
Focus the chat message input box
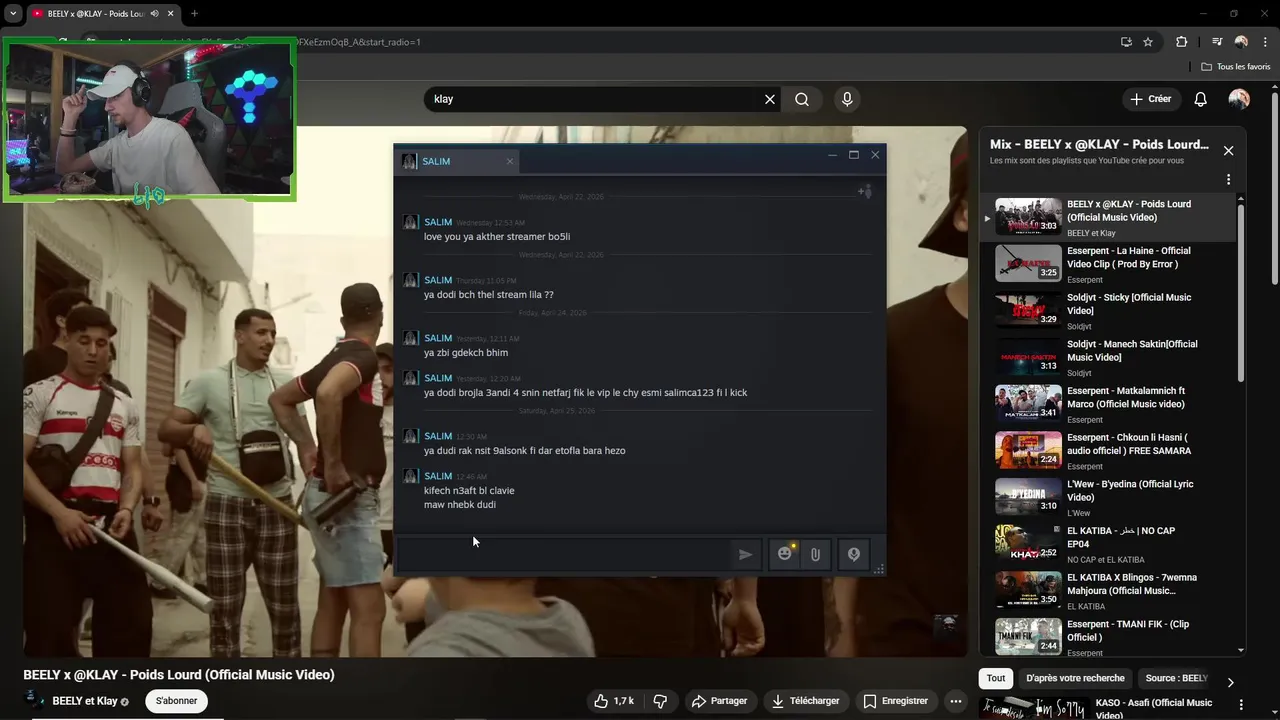click(565, 554)
